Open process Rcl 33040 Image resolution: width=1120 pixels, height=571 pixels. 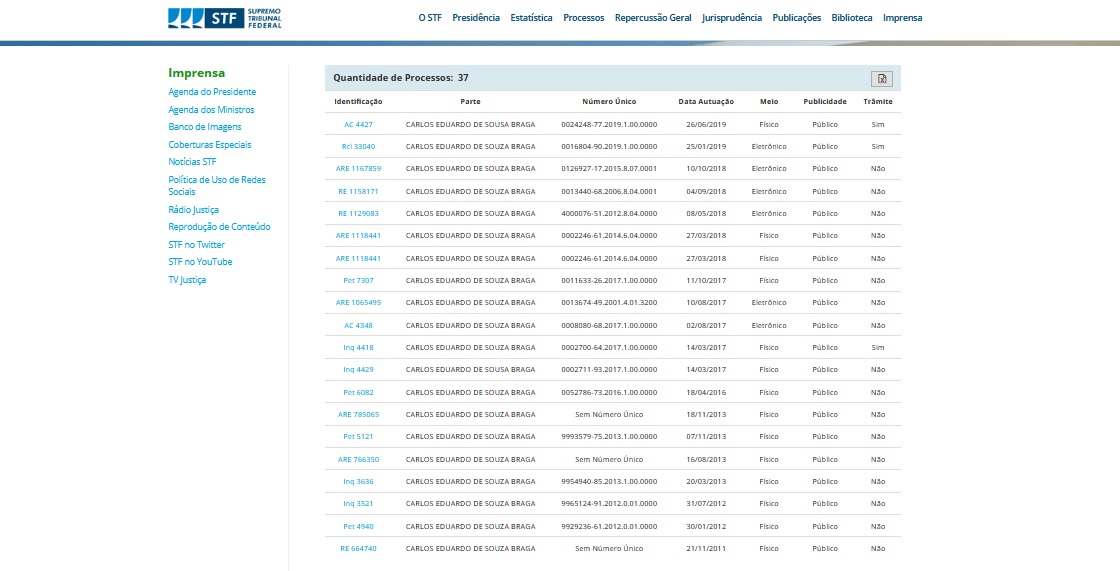(358, 147)
